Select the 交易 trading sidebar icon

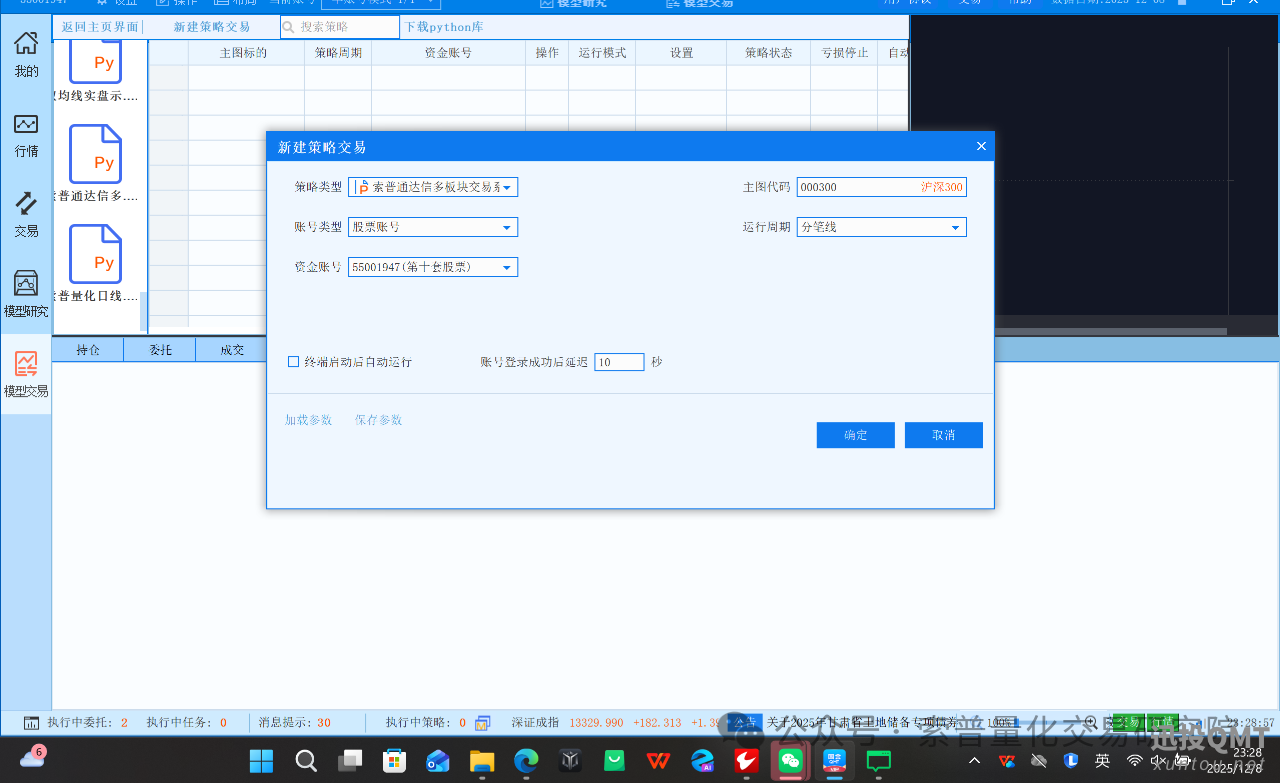26,213
